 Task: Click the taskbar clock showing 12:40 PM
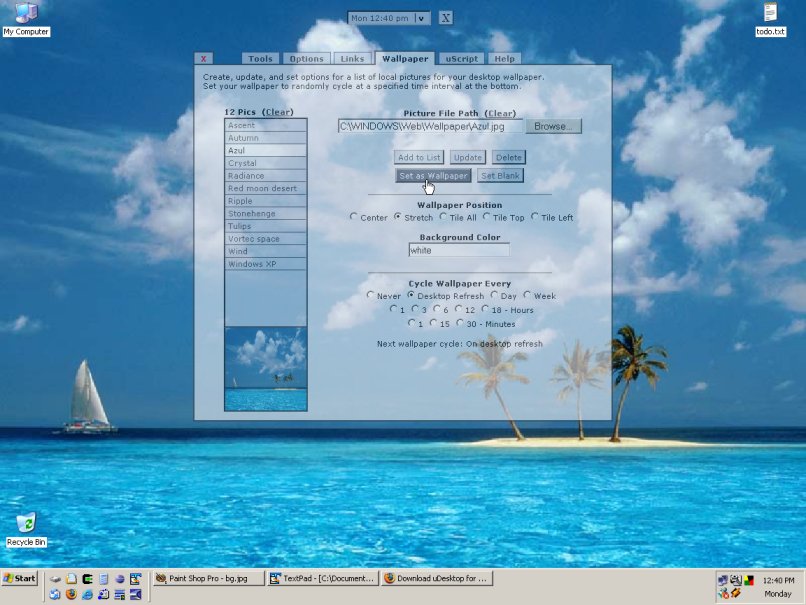pyautogui.click(x=778, y=580)
